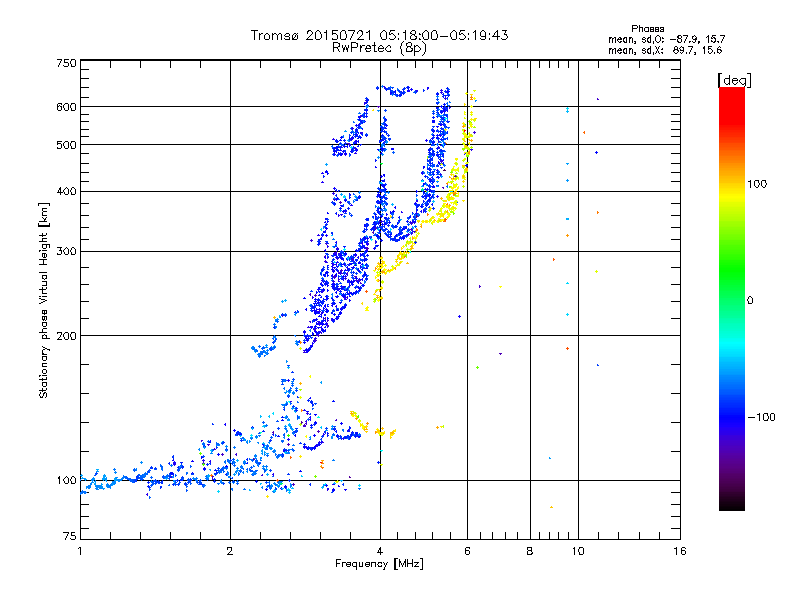Click y-axis tick label "600"
The image size is (800, 600).
[66, 107]
